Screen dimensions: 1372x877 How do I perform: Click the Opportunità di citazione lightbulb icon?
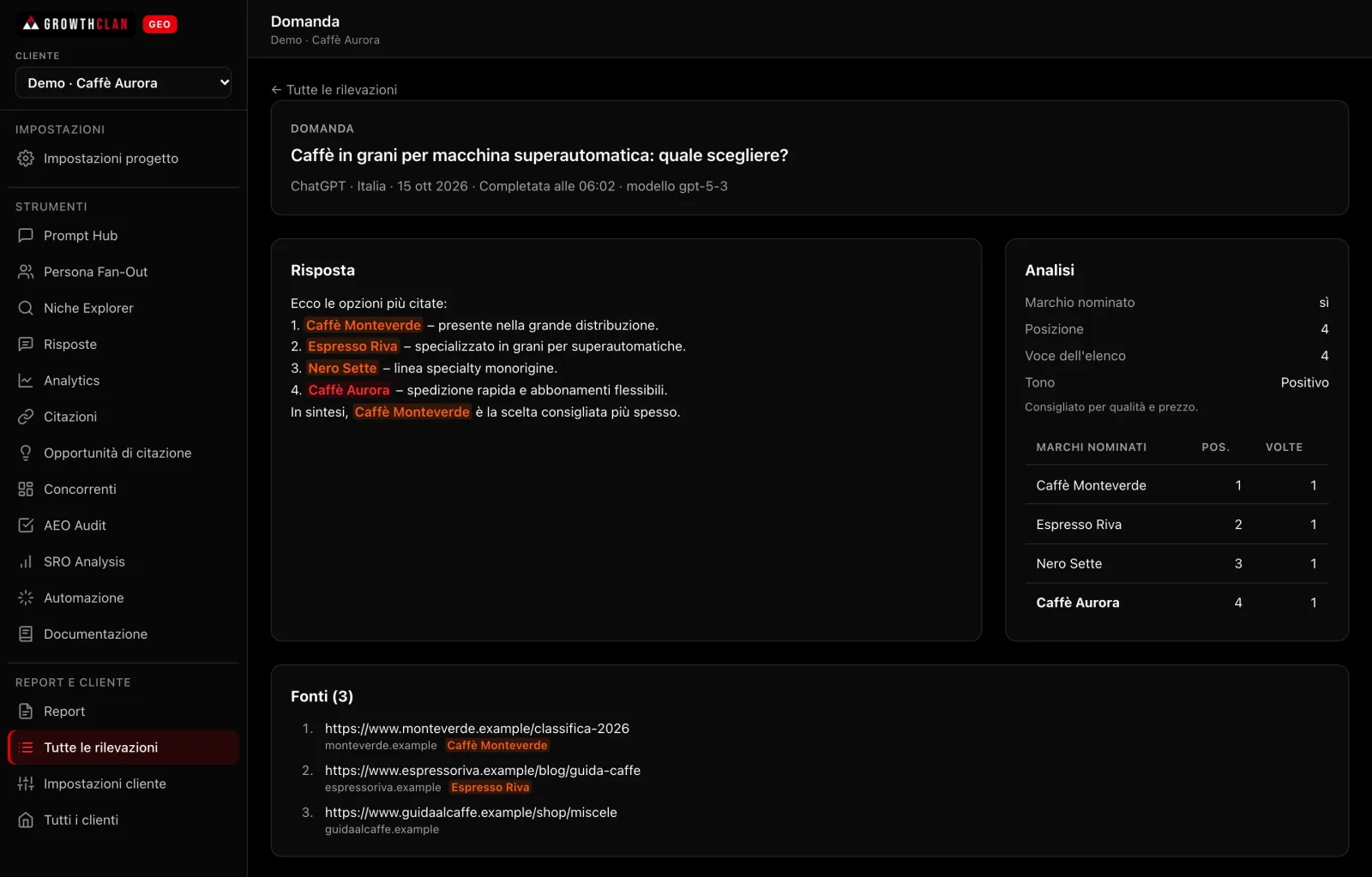(x=26, y=453)
